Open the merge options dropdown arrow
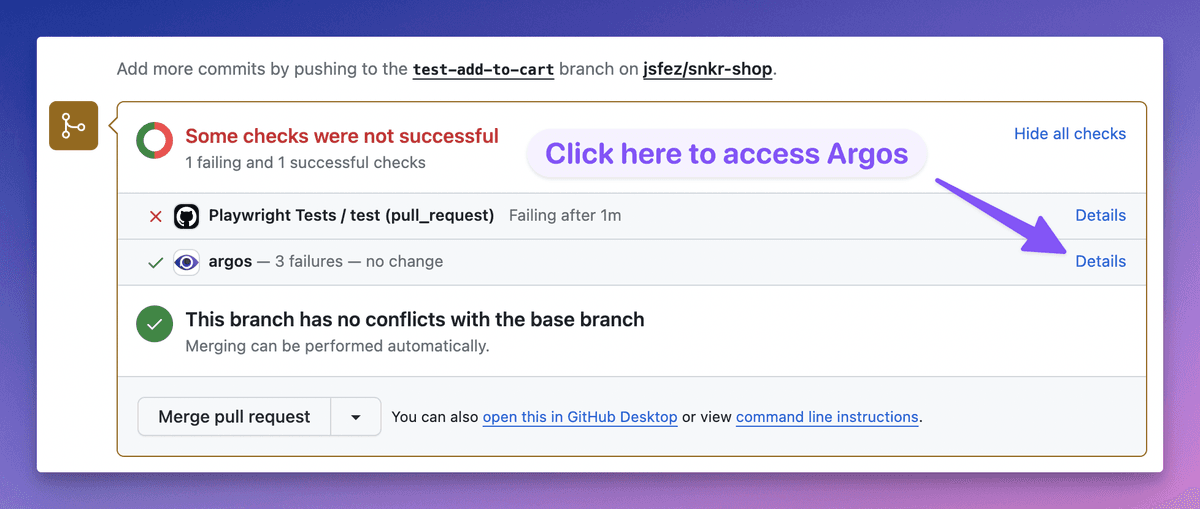Screen dimensions: 1200x509 coord(356,417)
